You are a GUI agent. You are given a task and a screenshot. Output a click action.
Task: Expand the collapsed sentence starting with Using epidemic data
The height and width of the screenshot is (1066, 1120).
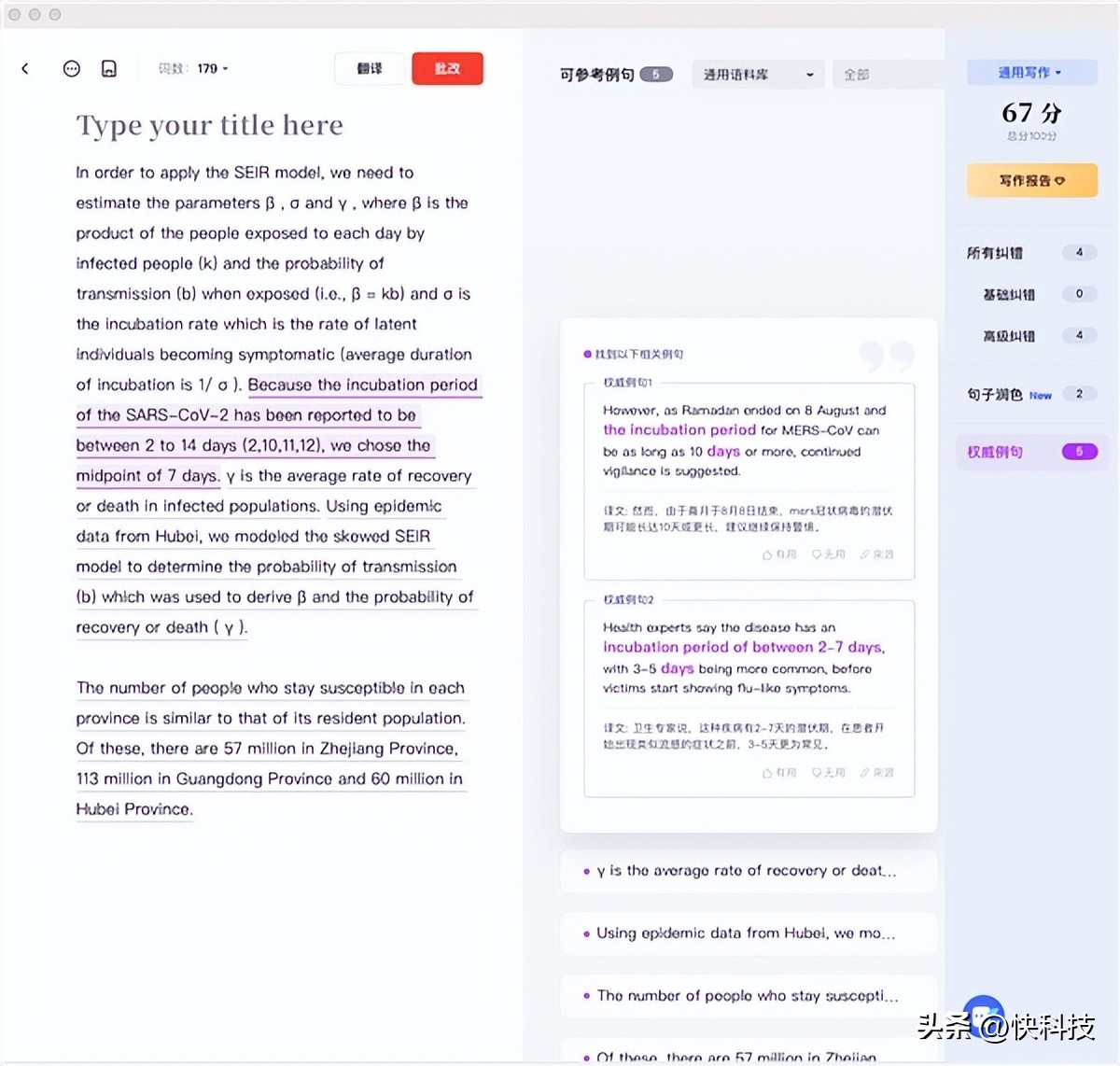[747, 933]
